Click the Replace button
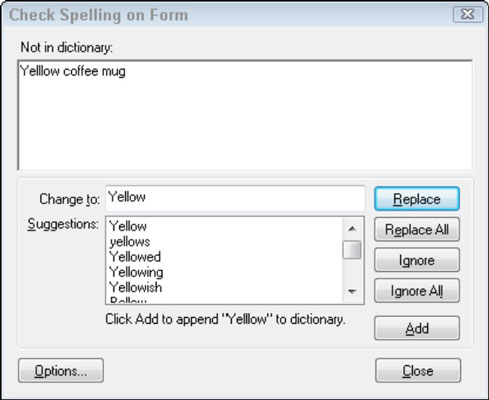Image resolution: width=489 pixels, height=400 pixels. point(417,199)
